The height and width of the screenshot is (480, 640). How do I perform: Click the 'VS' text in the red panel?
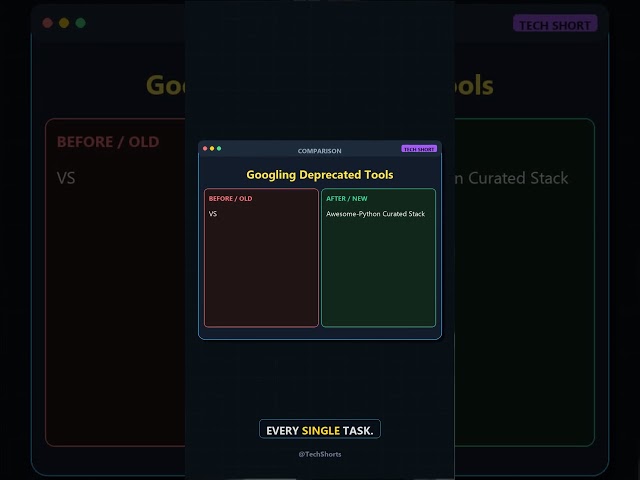(213, 214)
